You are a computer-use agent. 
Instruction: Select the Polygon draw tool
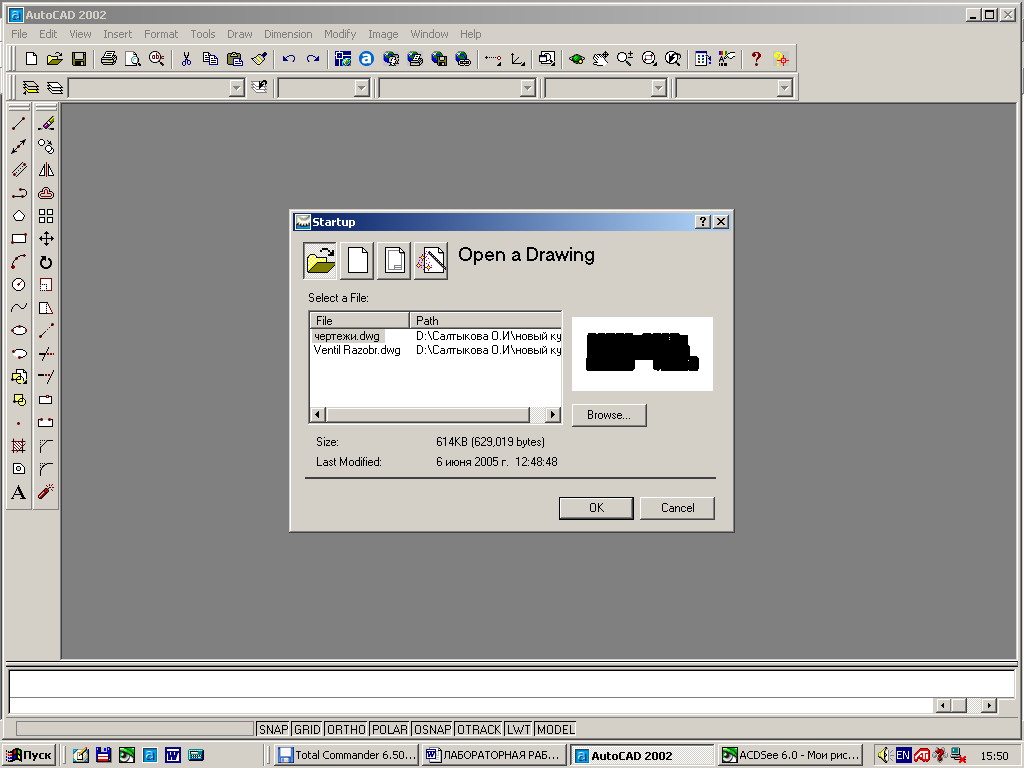pos(19,216)
